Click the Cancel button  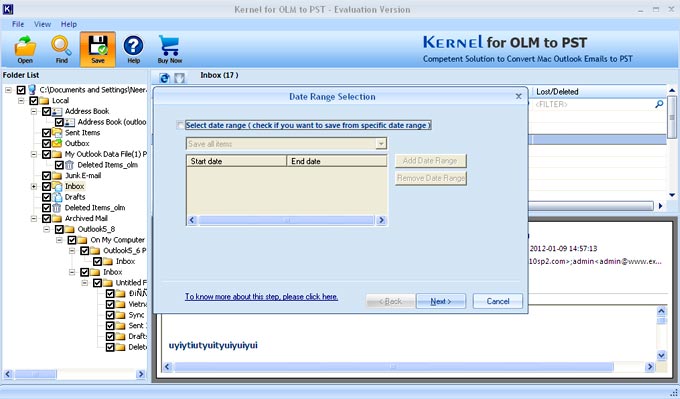(x=498, y=301)
